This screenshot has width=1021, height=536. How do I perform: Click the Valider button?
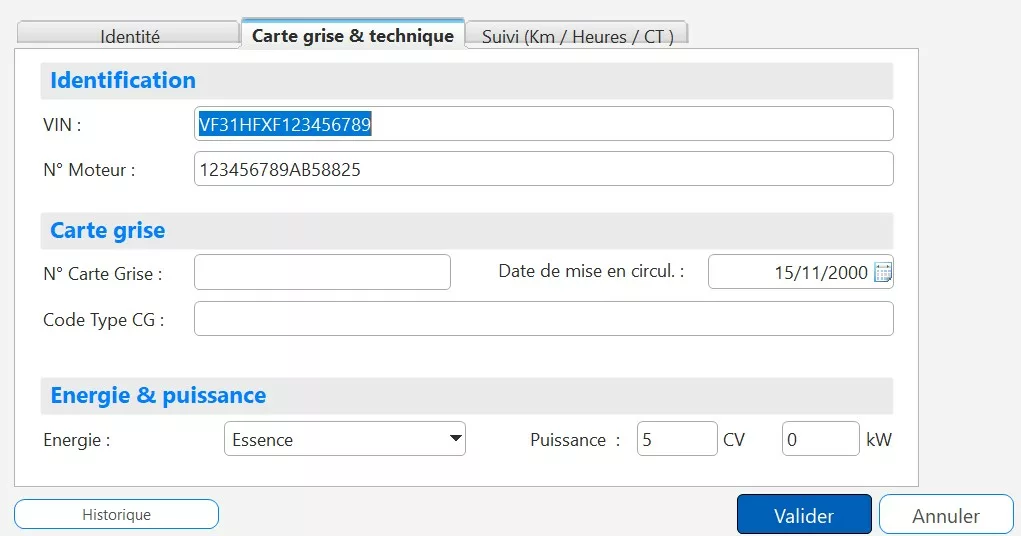[x=804, y=515]
